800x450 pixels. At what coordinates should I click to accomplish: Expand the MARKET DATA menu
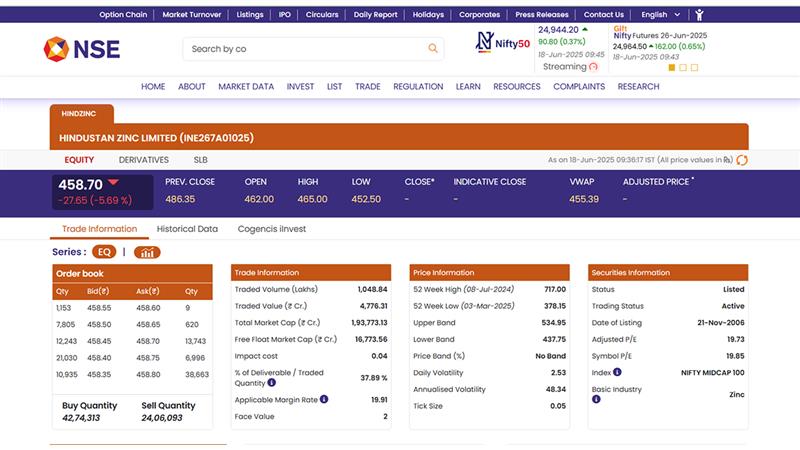pos(246,87)
